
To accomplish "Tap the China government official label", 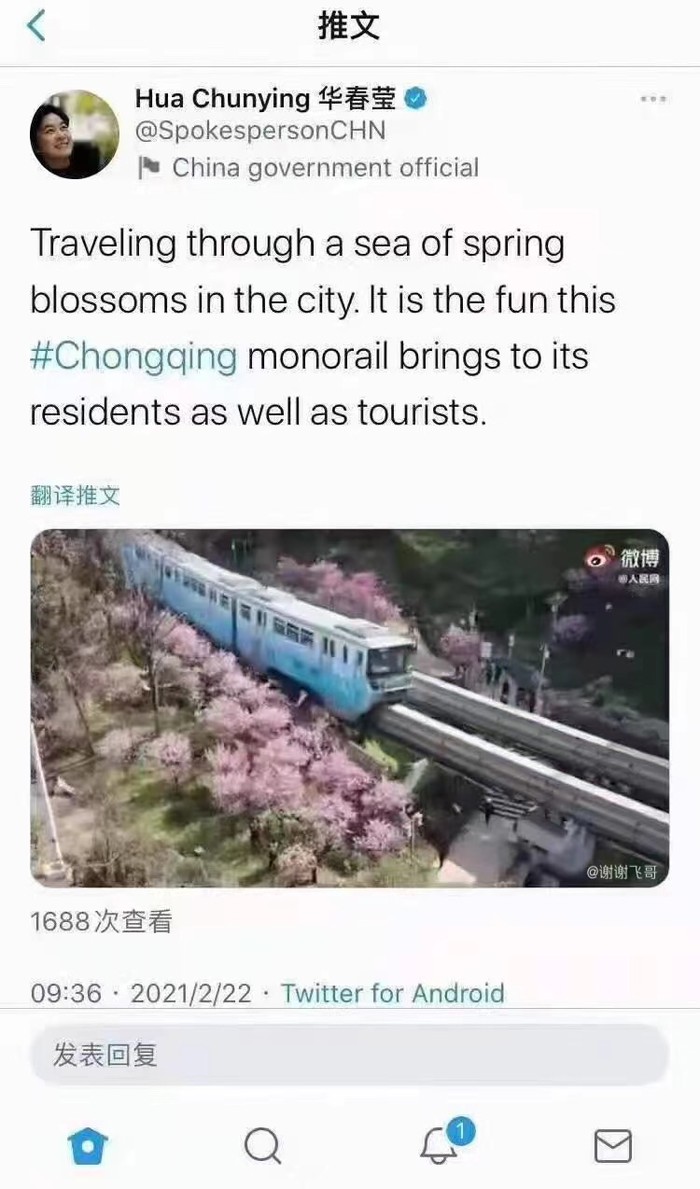I will 325,168.
